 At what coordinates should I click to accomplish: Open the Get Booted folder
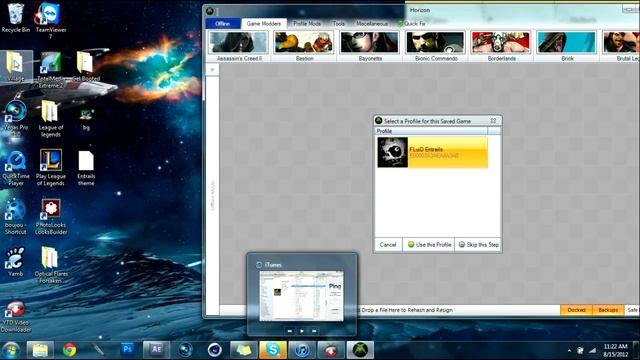tap(86, 66)
